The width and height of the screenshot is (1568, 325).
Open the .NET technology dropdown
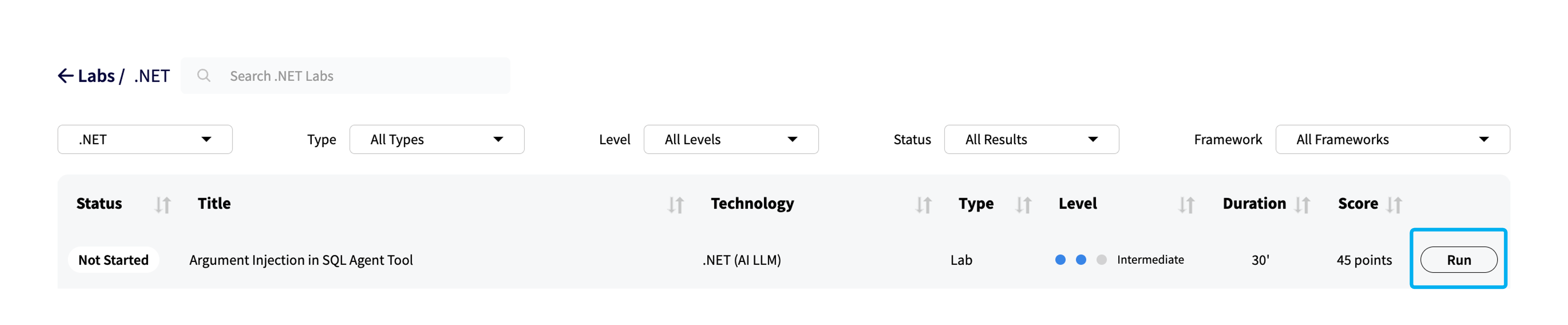[145, 140]
